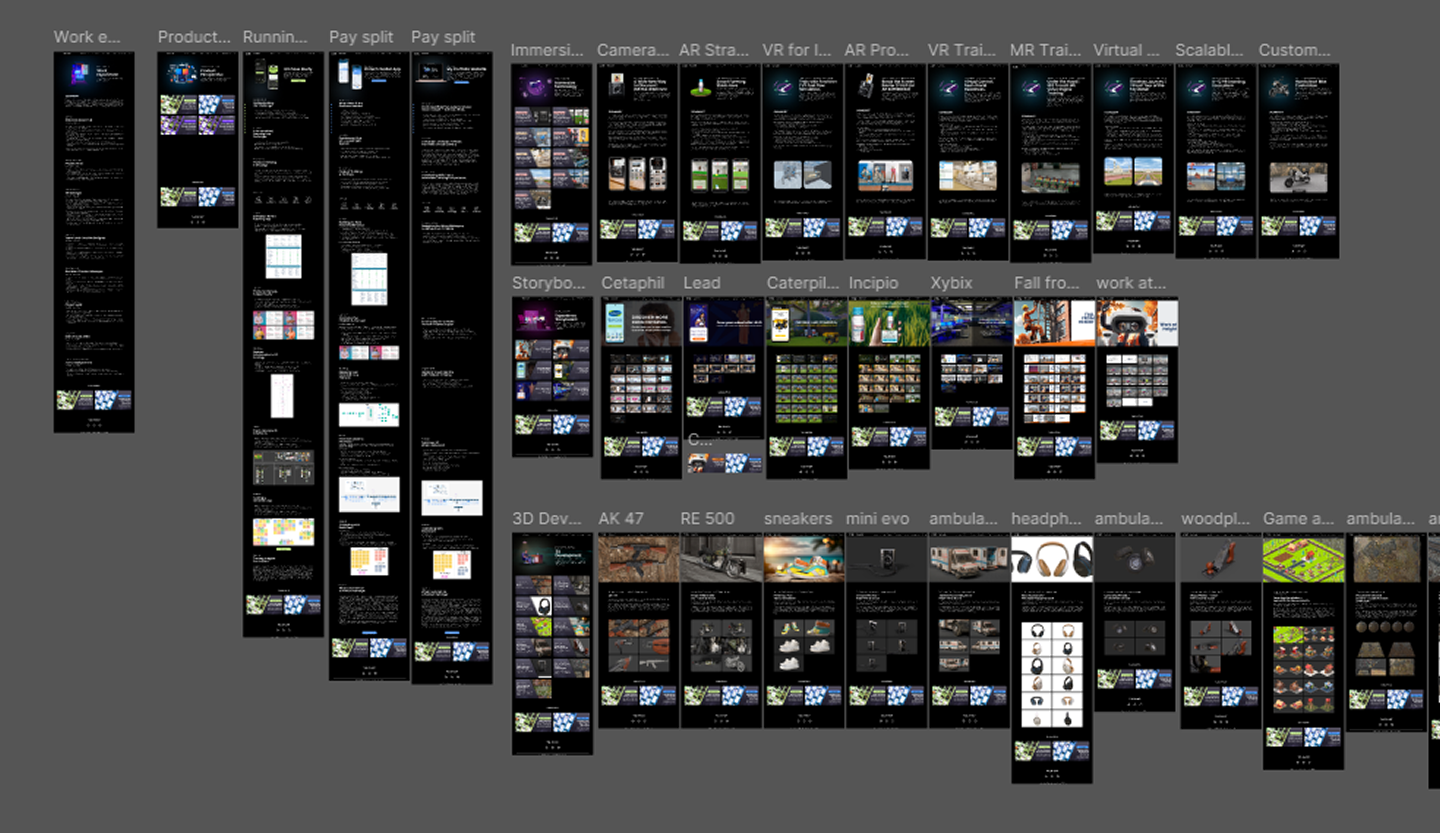Click the Running... frame title
This screenshot has height=833, width=1440.
tap(275, 37)
